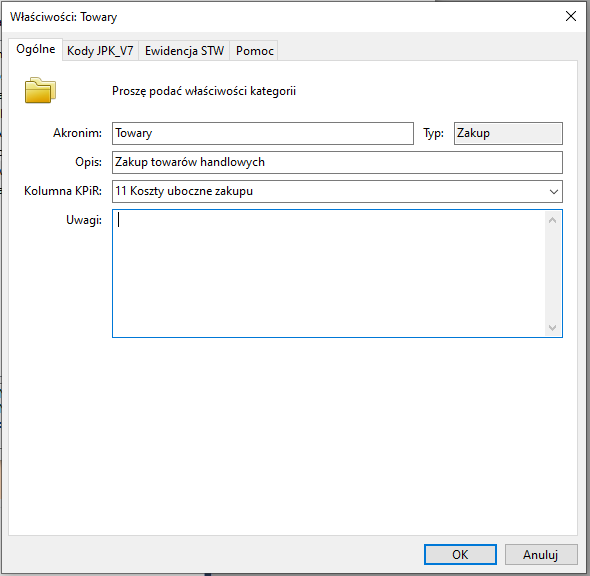
Task: Open the Kody JPK_V7 tab
Action: 100,50
